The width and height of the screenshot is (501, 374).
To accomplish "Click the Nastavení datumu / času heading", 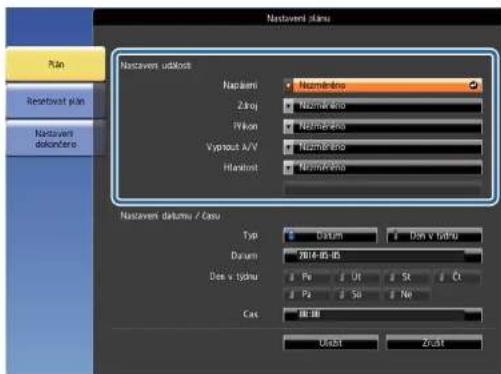I will pos(170,216).
